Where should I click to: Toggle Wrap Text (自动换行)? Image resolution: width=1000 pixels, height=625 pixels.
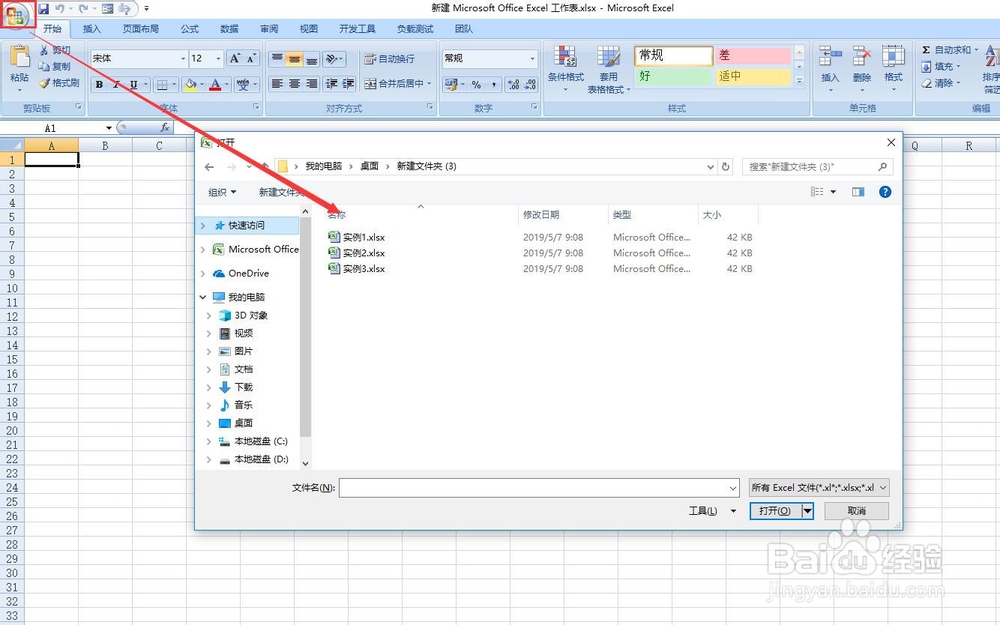tap(390, 59)
